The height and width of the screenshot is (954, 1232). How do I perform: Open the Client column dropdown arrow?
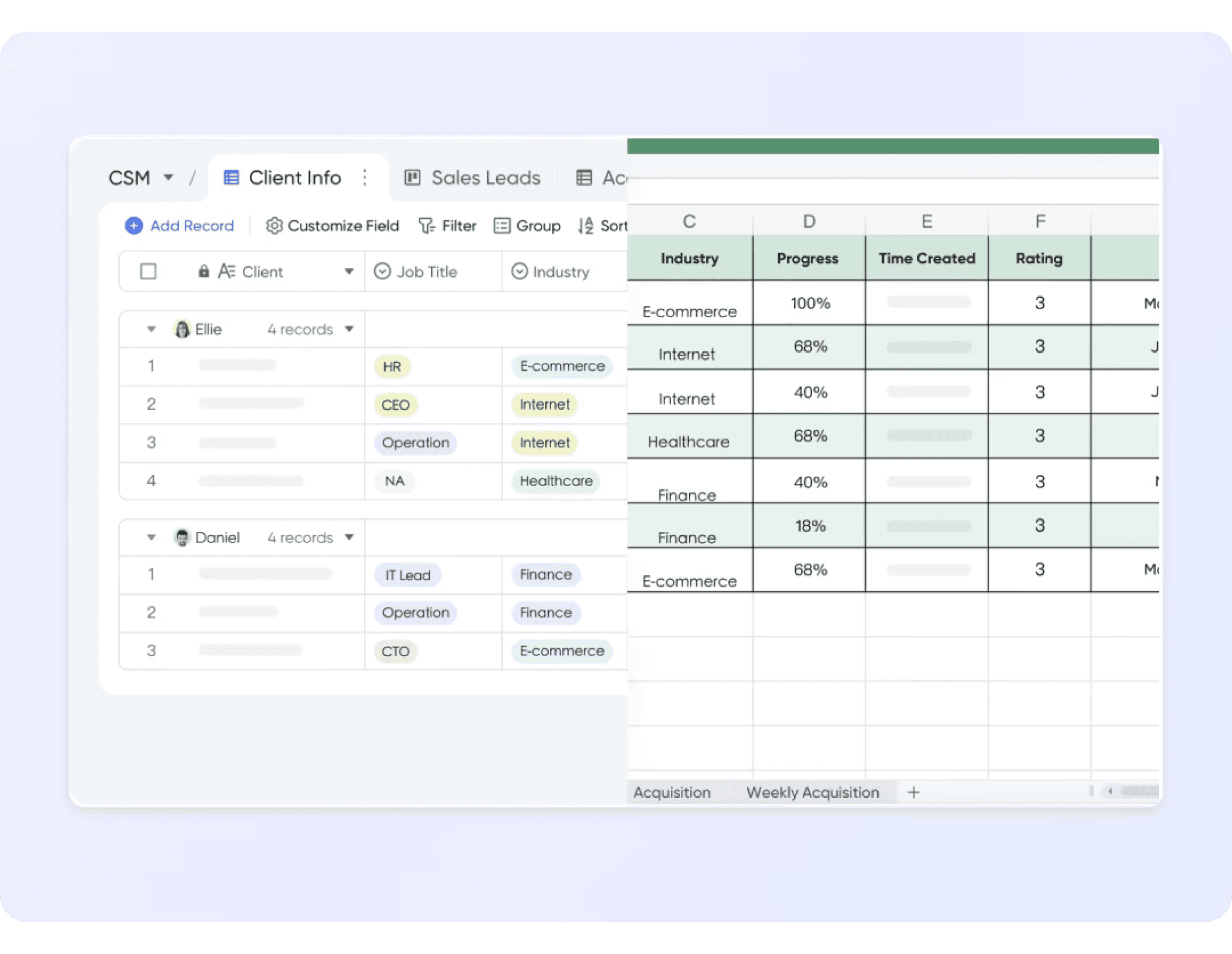tap(349, 271)
